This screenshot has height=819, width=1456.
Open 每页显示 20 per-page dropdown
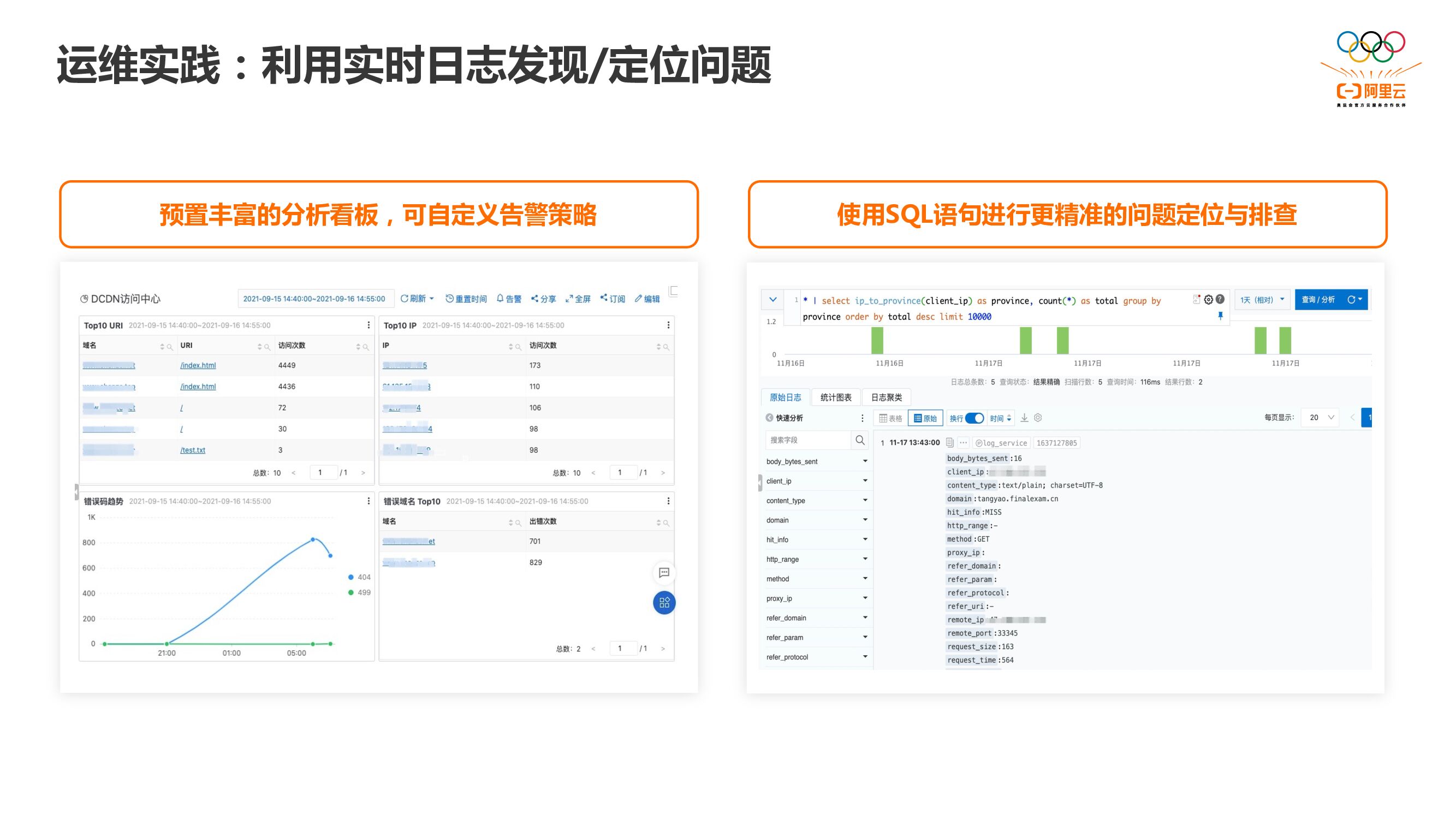1321,418
